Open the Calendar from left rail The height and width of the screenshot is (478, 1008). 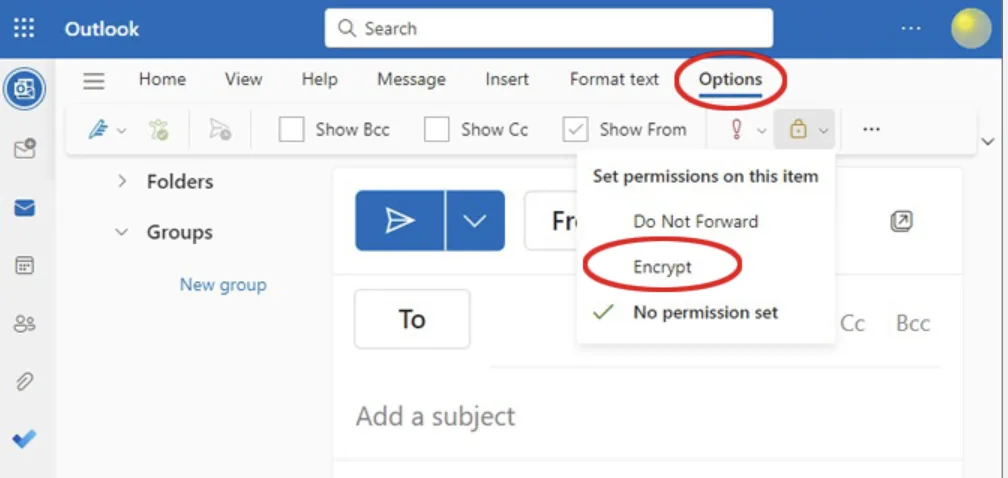(24, 266)
